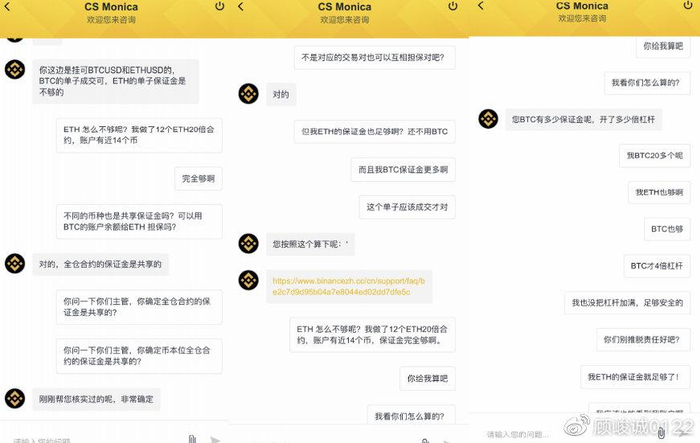This screenshot has width=700, height=443.
Task: Tap the back arrow in the left chat header
Action: (7, 6)
